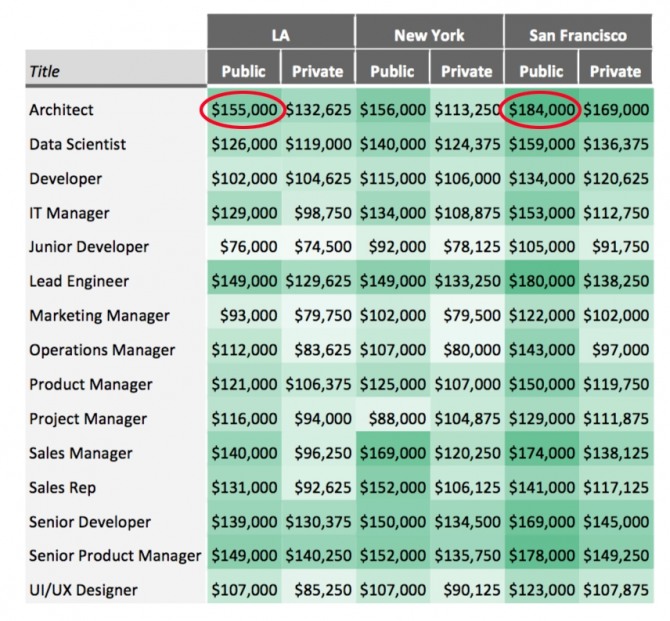
Task: Select the Private header under New York
Action: point(467,71)
